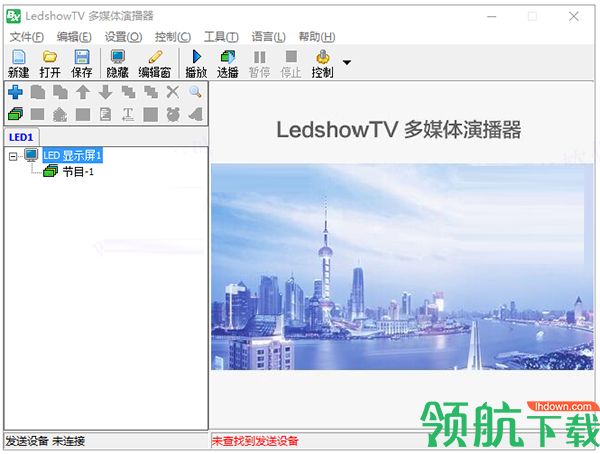Click the stacked layers icon left of X

tap(151, 92)
